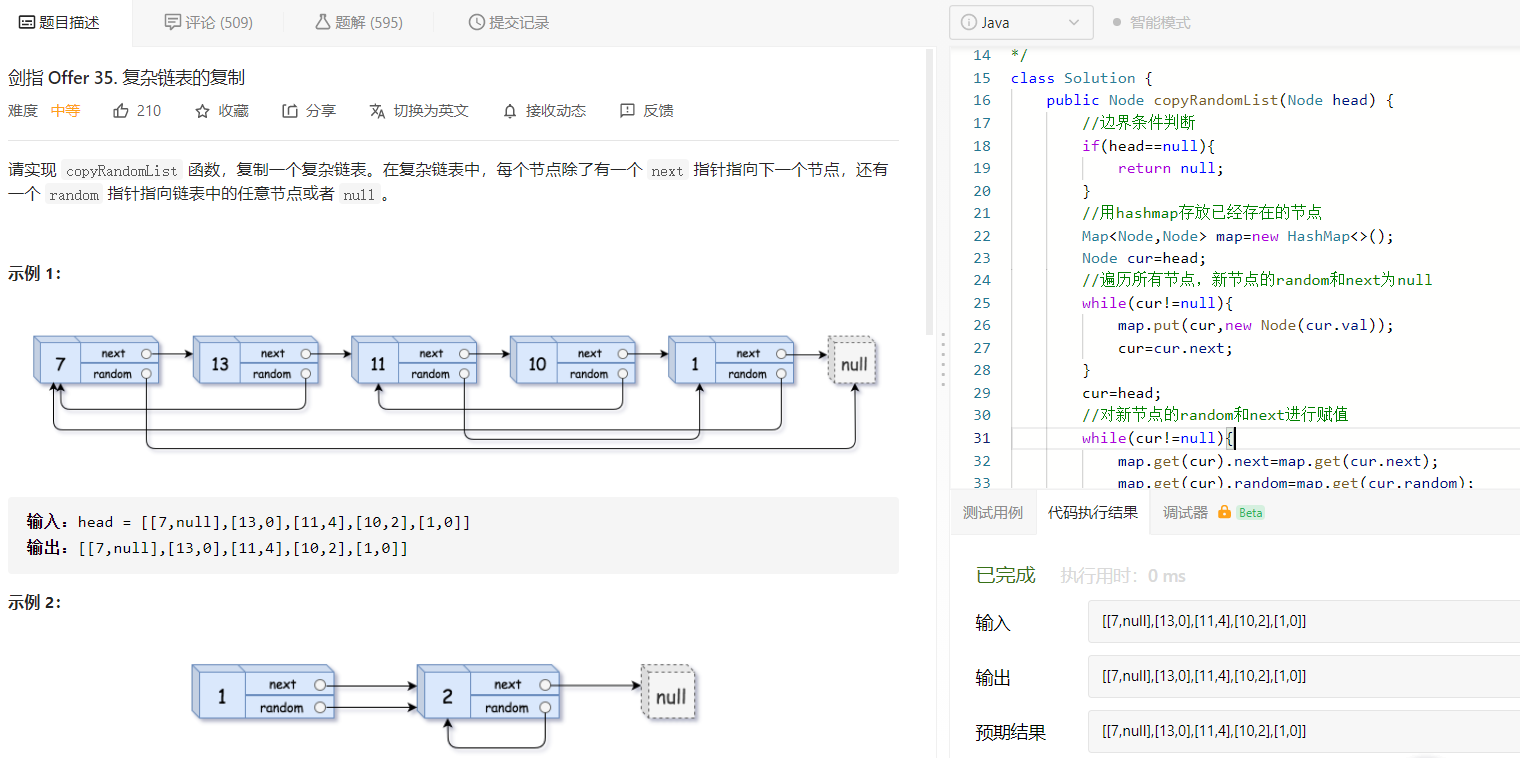Click the 已完成 status text
Viewport: 1520px width, 758px height.
[x=1005, y=575]
